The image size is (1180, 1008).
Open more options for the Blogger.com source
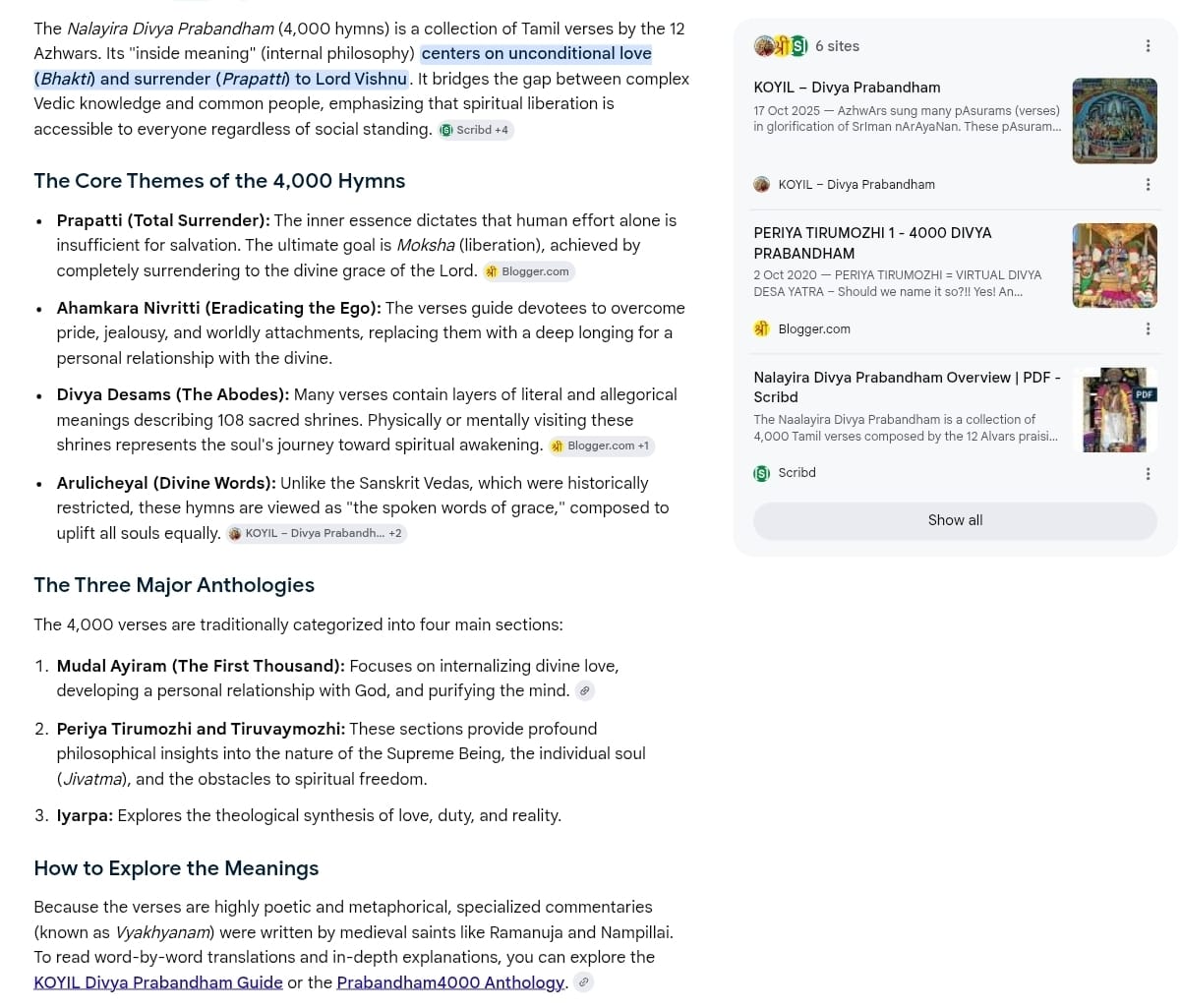point(1148,328)
